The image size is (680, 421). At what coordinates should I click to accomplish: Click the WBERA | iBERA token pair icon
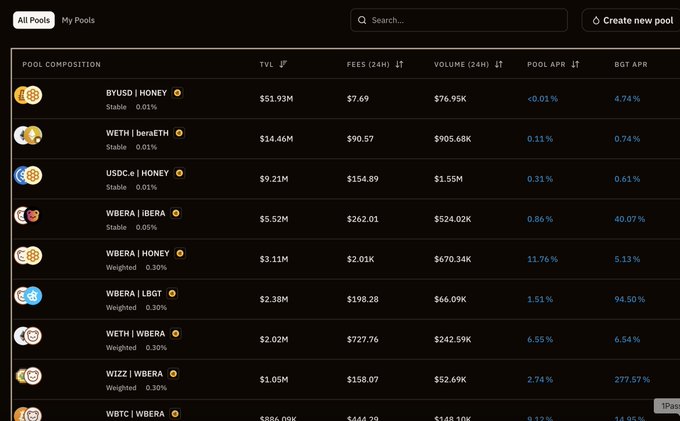pyautogui.click(x=27, y=215)
